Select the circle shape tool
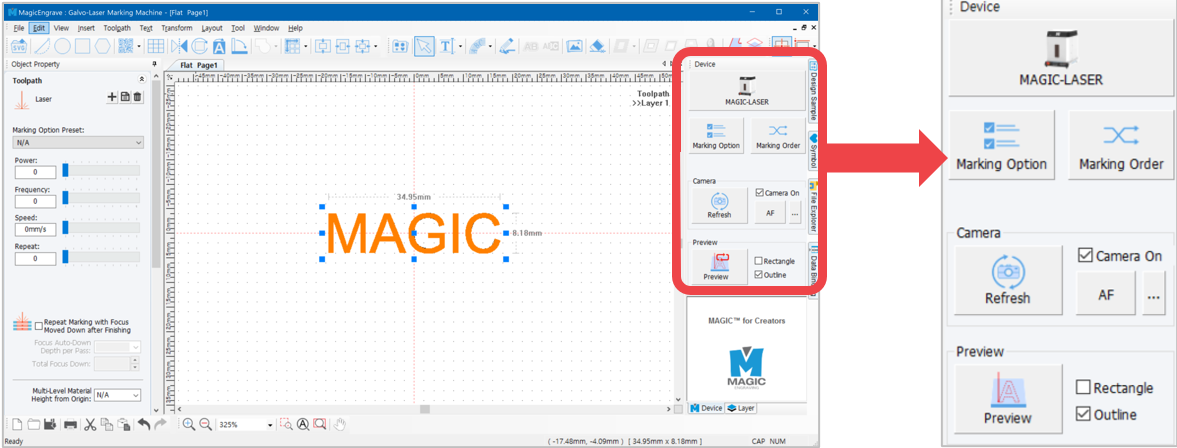The width and height of the screenshot is (1177, 448). (x=62, y=46)
